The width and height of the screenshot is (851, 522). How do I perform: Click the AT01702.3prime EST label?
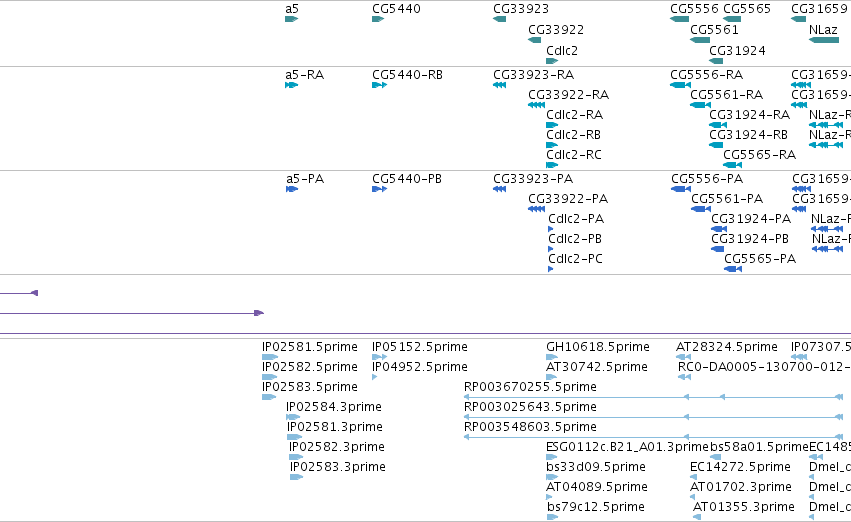(741, 488)
